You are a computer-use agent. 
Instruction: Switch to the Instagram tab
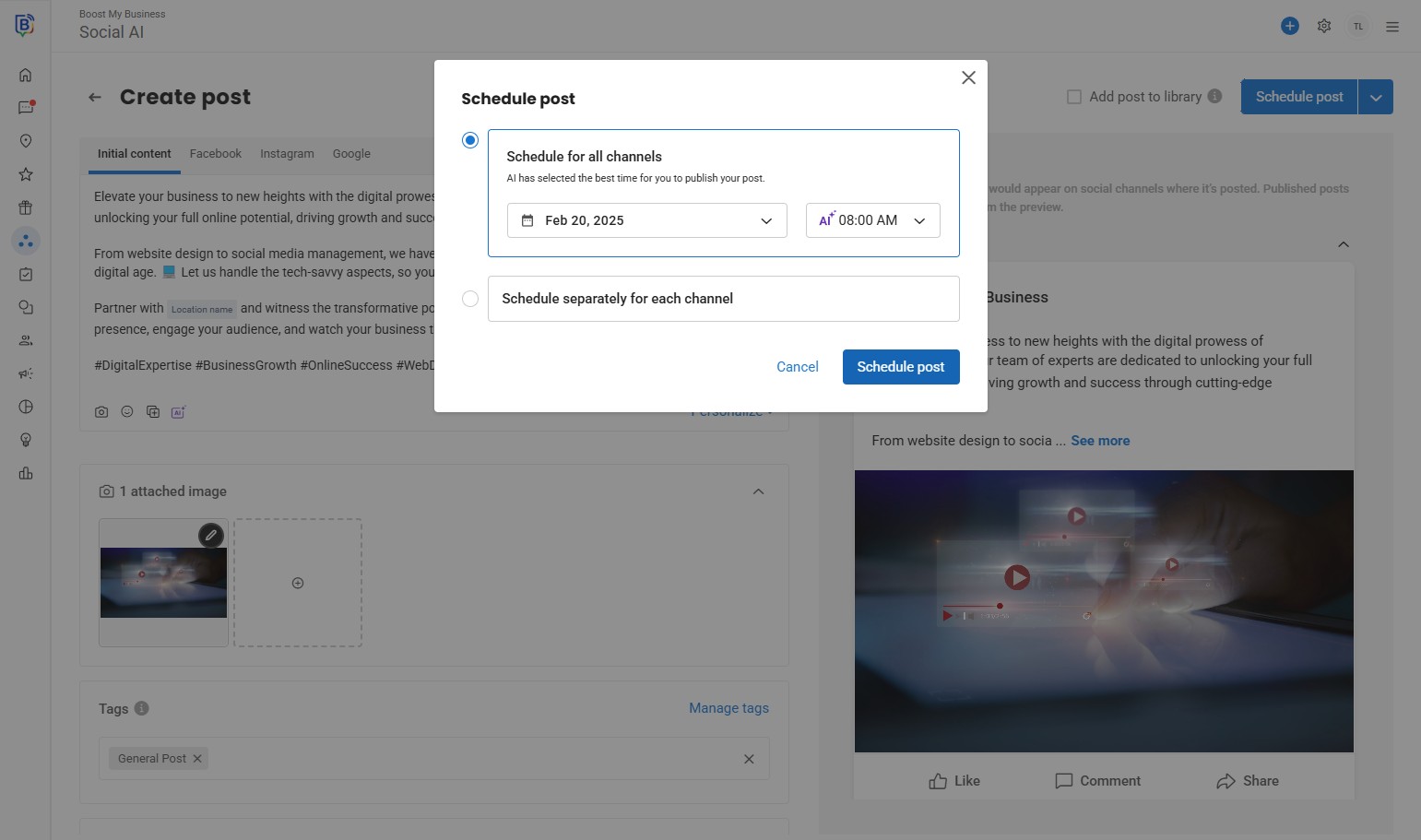tap(287, 154)
